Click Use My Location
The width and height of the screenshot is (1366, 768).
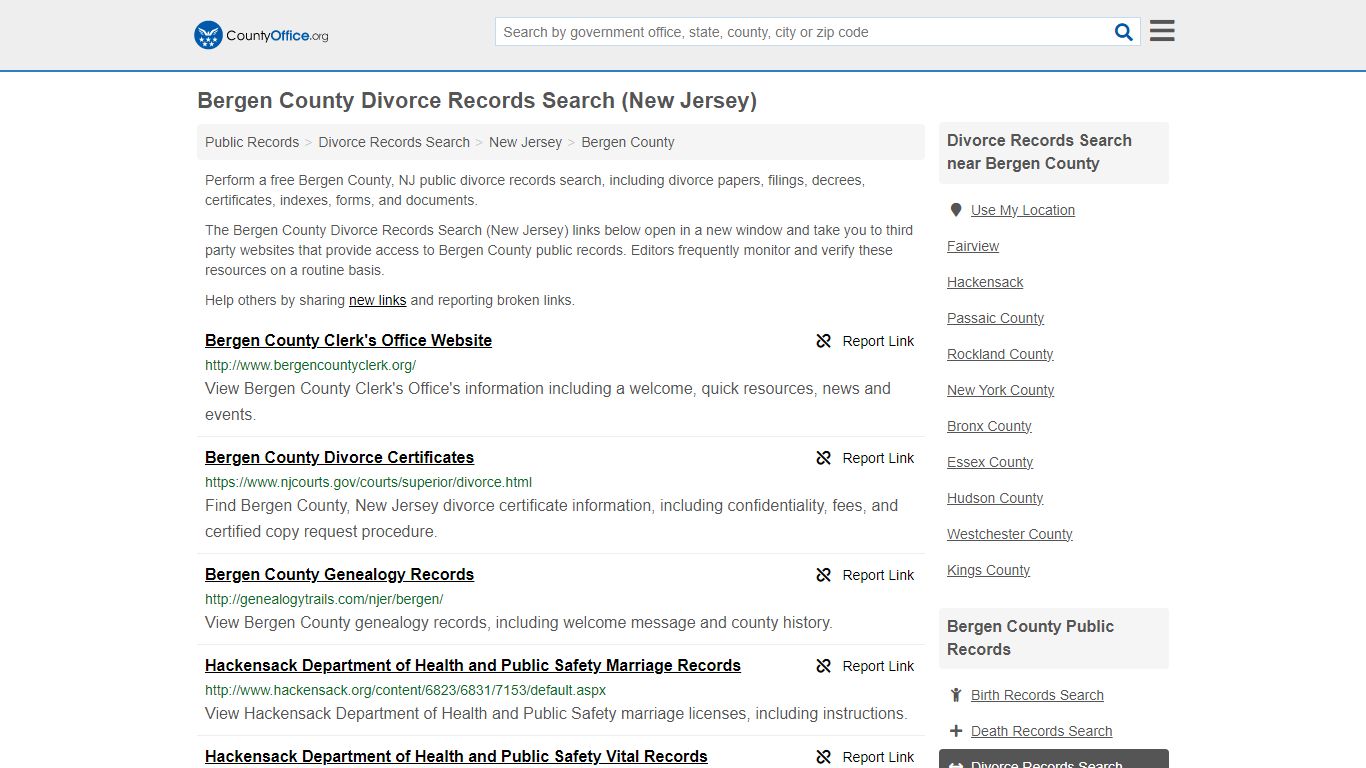point(1023,210)
